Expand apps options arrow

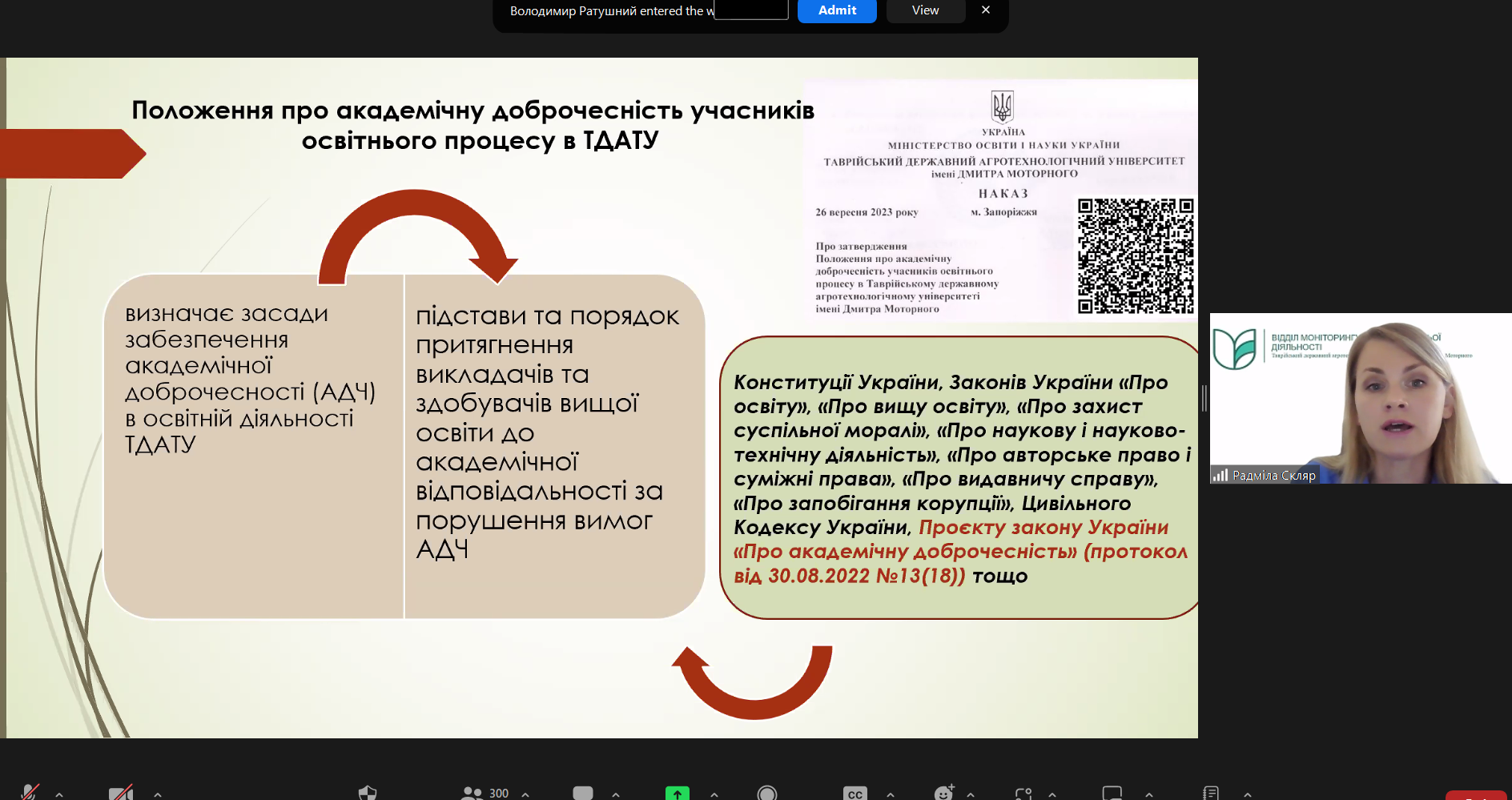click(1052, 794)
